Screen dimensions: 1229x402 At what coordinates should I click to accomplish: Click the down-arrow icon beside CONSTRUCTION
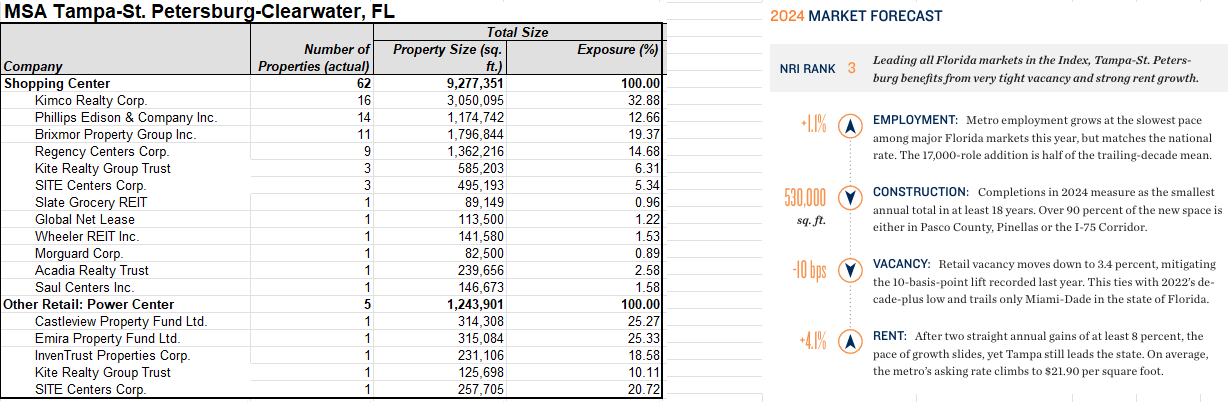pyautogui.click(x=850, y=198)
